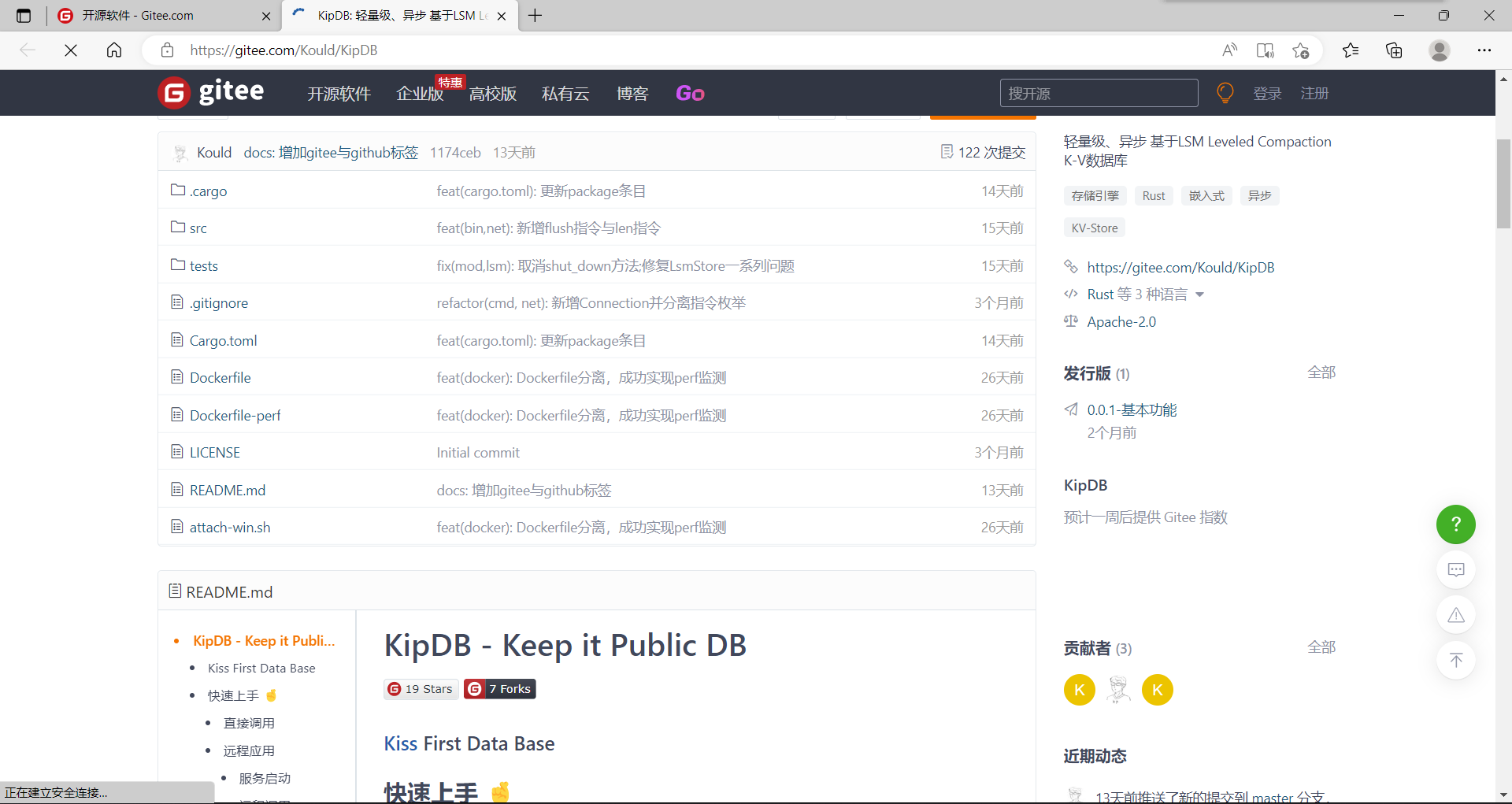Click the lightbulb icon beside the search box

[1225, 93]
